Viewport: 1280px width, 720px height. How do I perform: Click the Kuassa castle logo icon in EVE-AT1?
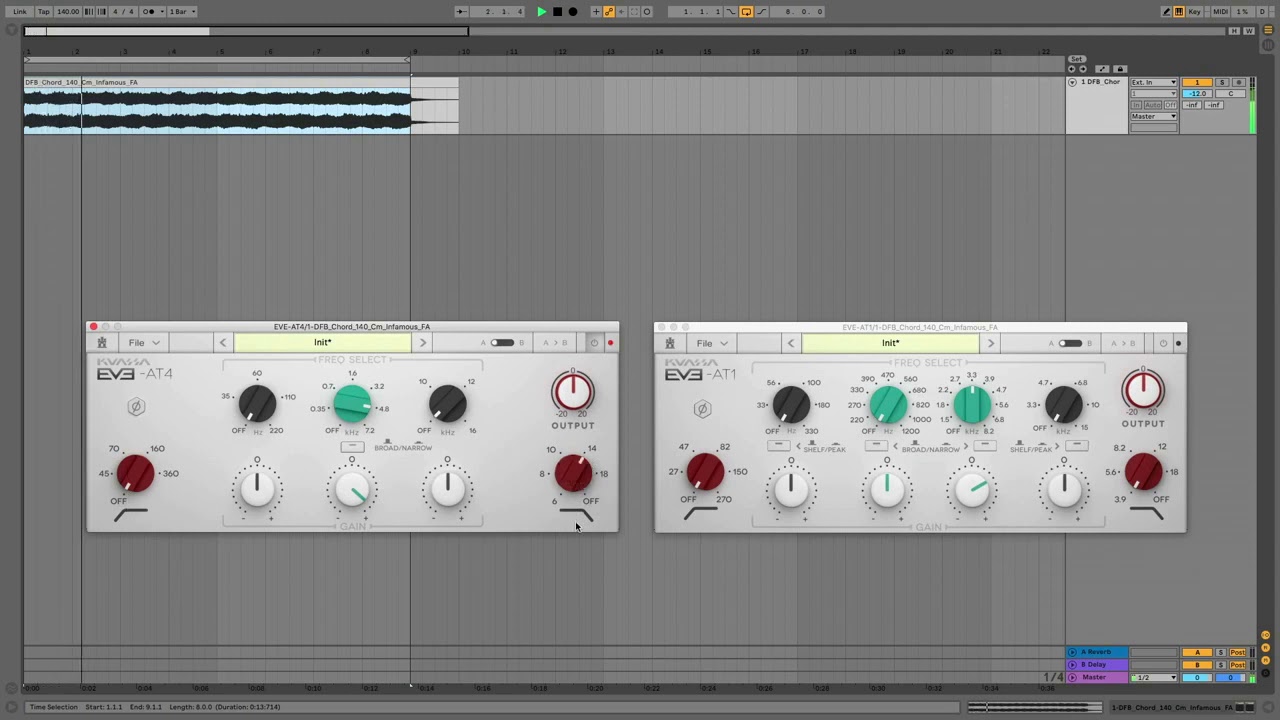coord(670,343)
